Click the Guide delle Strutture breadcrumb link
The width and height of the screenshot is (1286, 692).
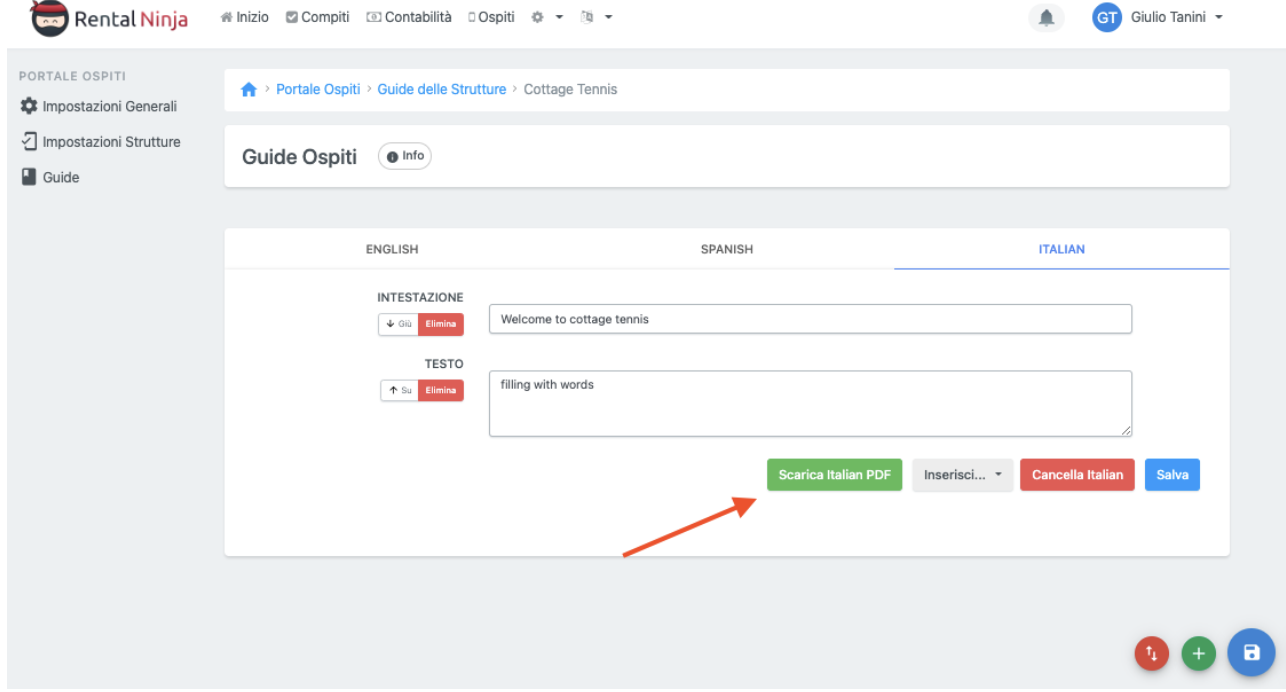click(441, 90)
